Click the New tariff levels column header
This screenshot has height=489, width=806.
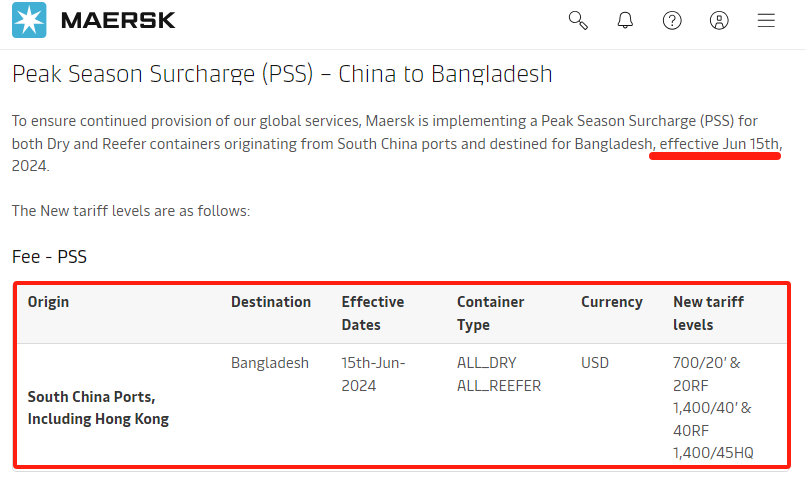tap(708, 313)
